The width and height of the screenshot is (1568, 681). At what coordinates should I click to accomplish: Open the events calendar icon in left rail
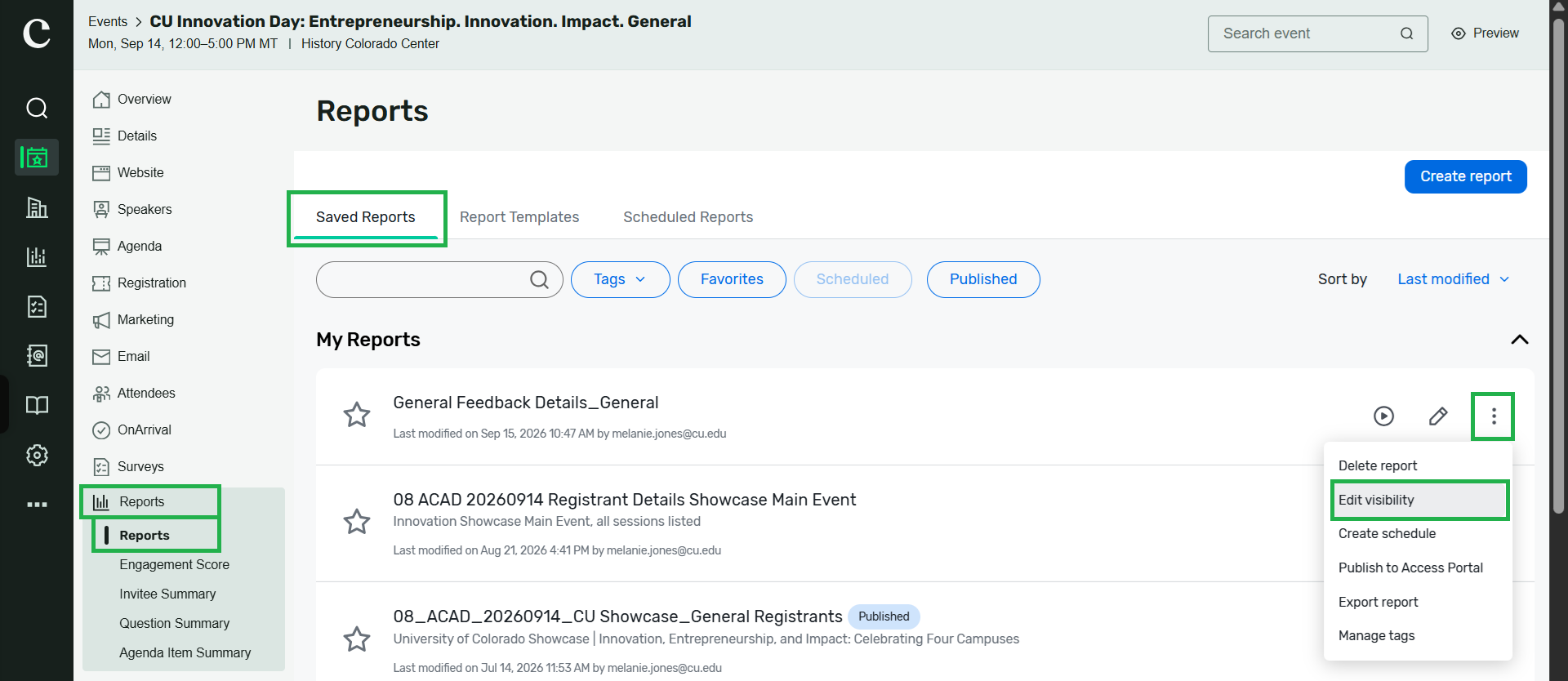37,157
